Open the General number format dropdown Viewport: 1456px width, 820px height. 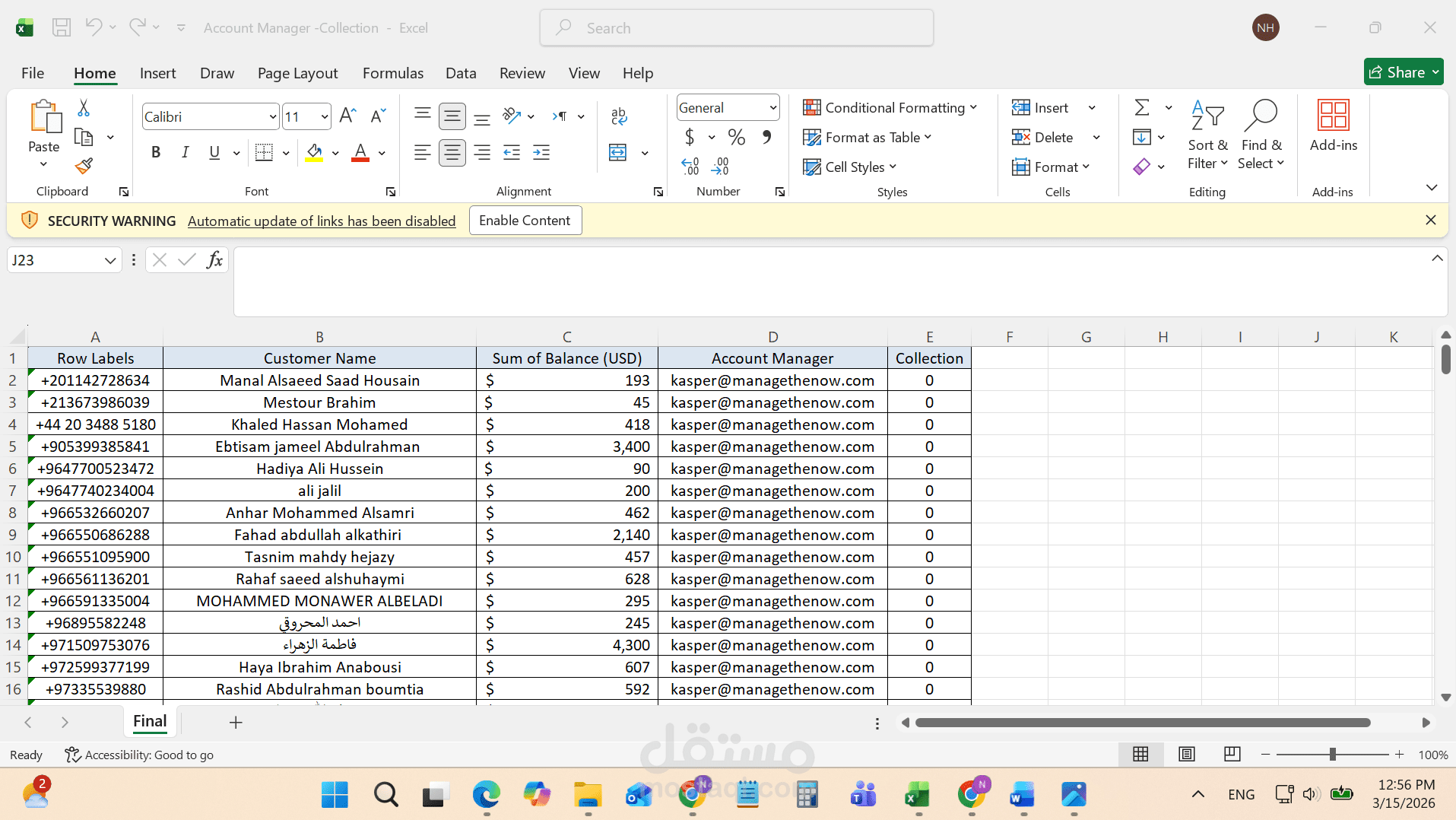[772, 107]
